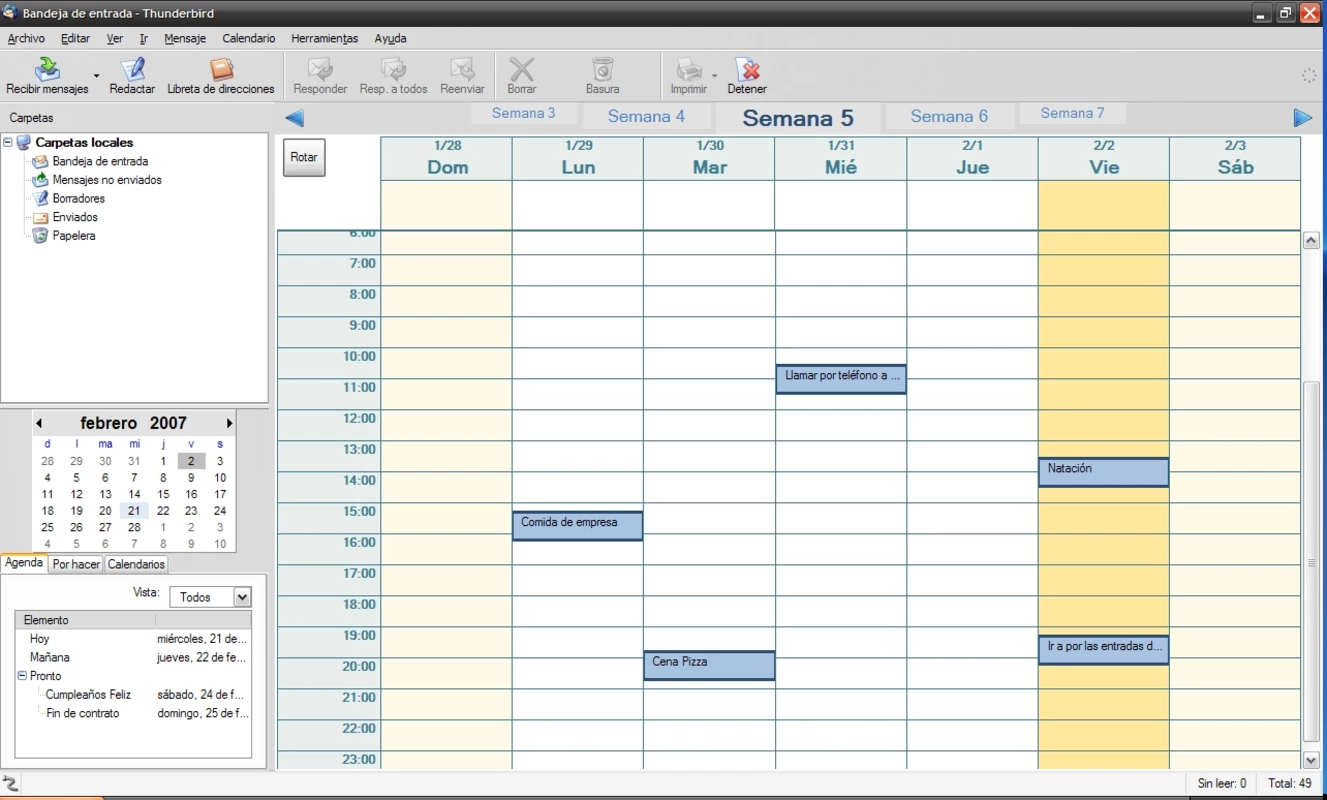Switch to the Calendarios tab
Image resolution: width=1327 pixels, height=800 pixels.
[x=136, y=564]
